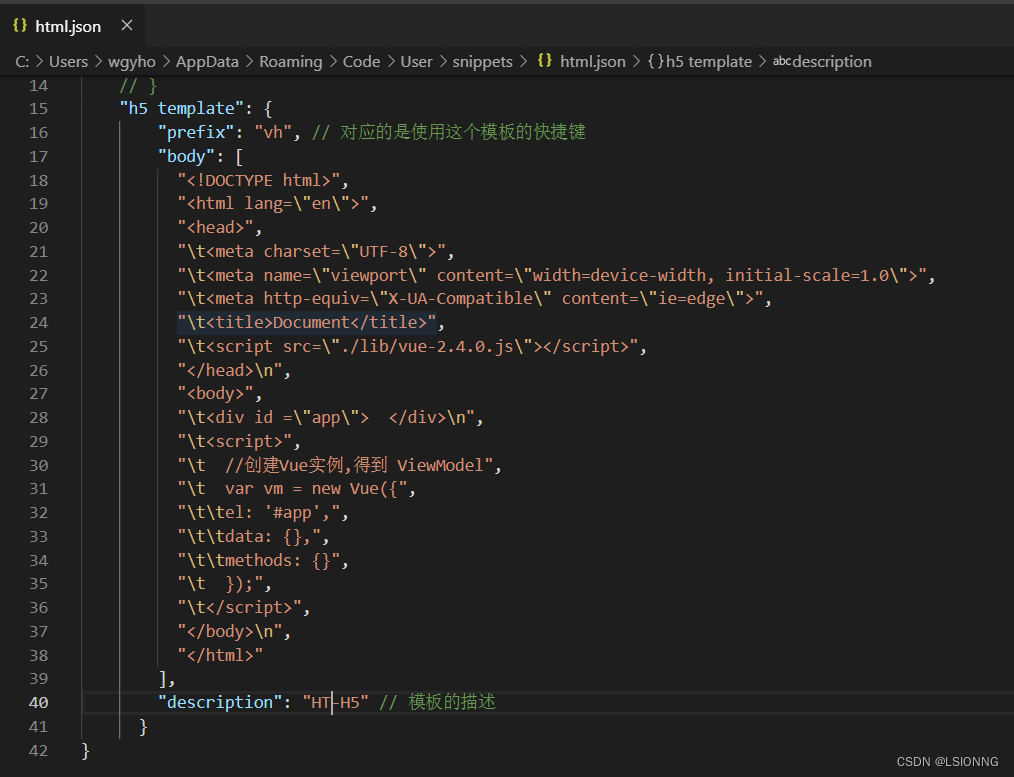Viewport: 1014px width, 777px height.
Task: Select the h5 template breadcrumb symbol
Action: (709, 61)
